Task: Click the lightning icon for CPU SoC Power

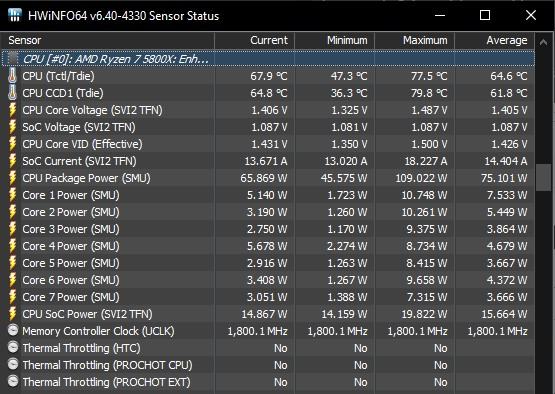Action: pos(12,314)
